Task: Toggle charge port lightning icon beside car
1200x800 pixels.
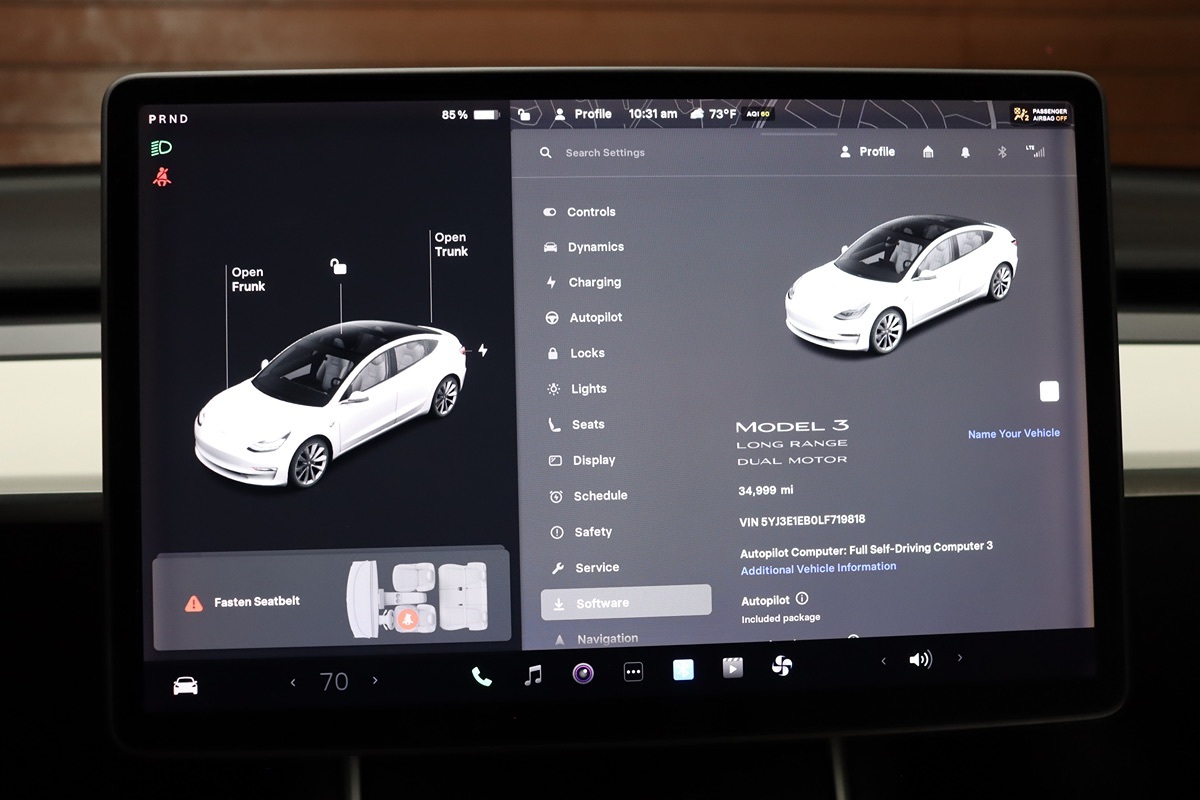Action: pyautogui.click(x=483, y=350)
